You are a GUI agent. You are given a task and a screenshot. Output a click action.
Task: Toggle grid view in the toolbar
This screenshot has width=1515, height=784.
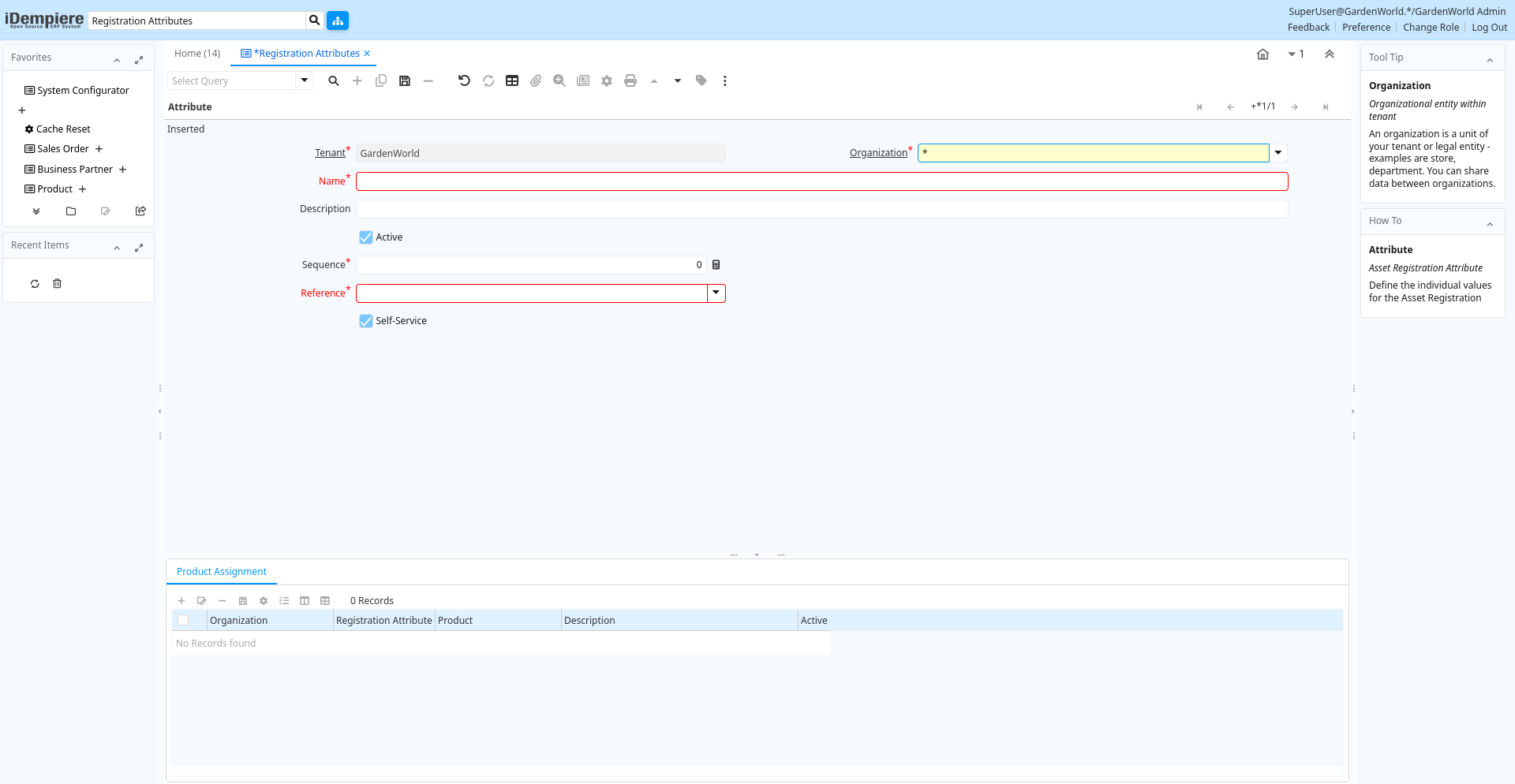[x=512, y=80]
